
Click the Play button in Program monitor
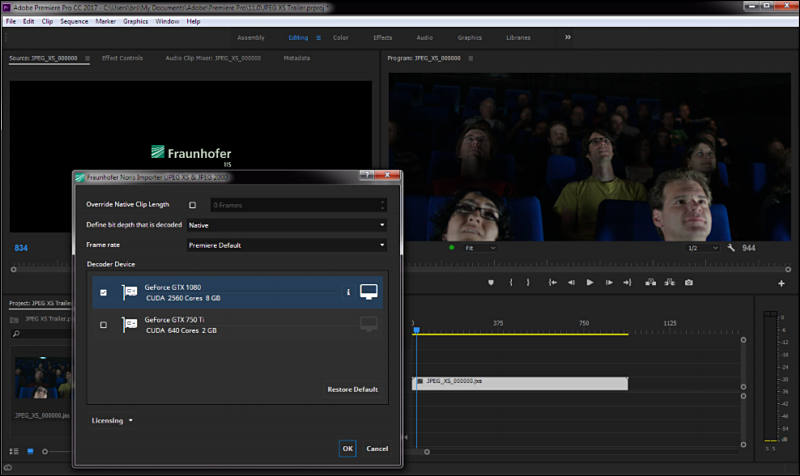click(x=590, y=282)
